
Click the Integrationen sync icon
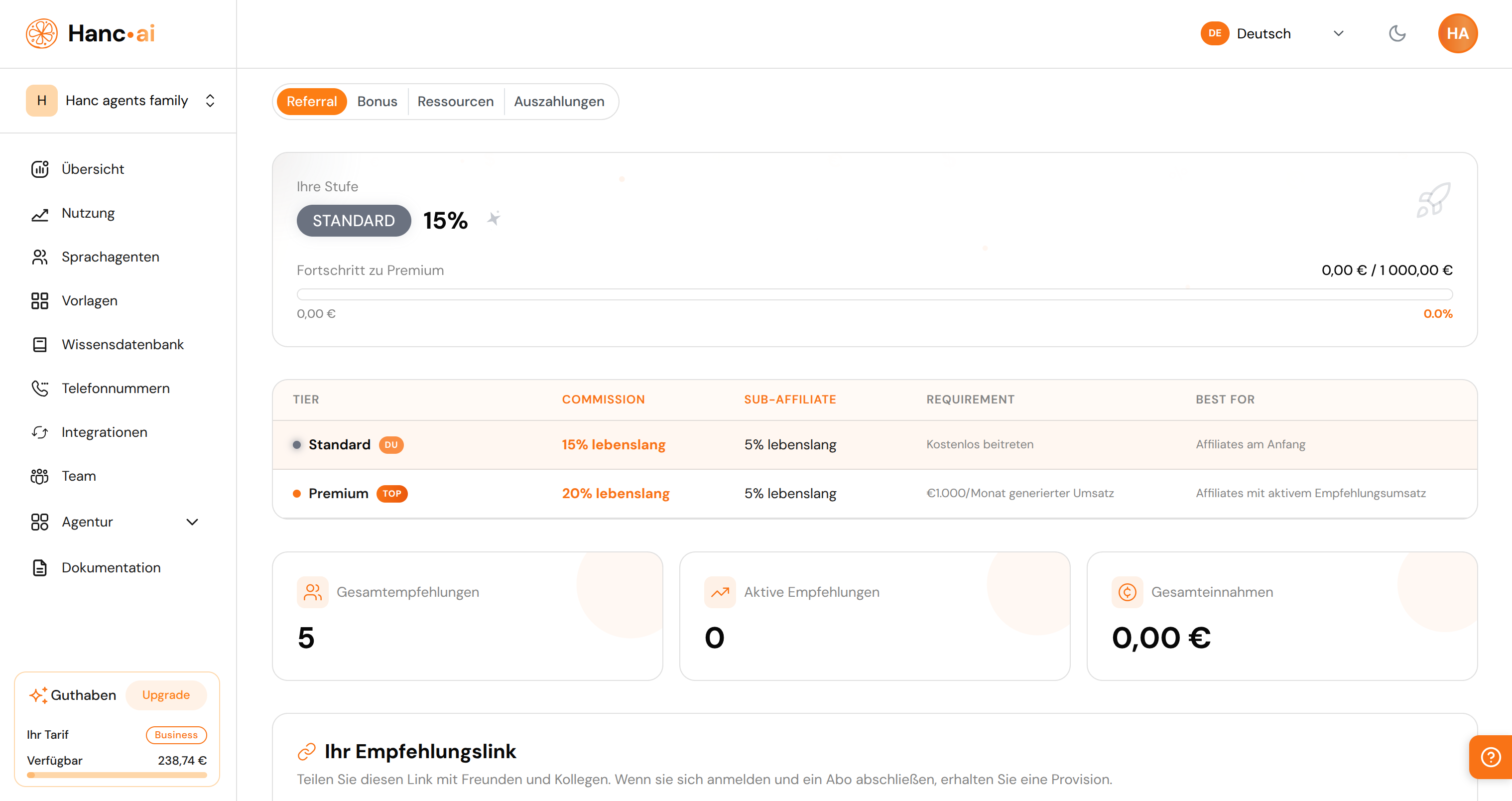[39, 432]
